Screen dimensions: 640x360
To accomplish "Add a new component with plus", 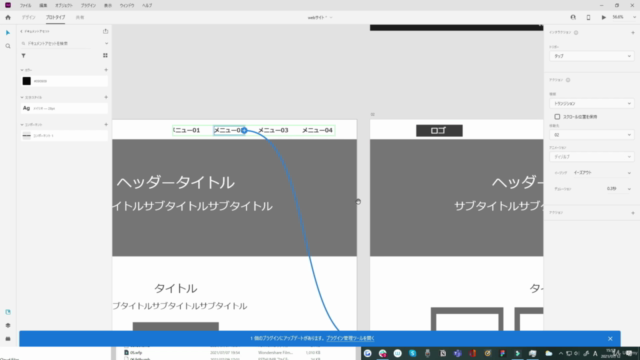I will 106,124.
